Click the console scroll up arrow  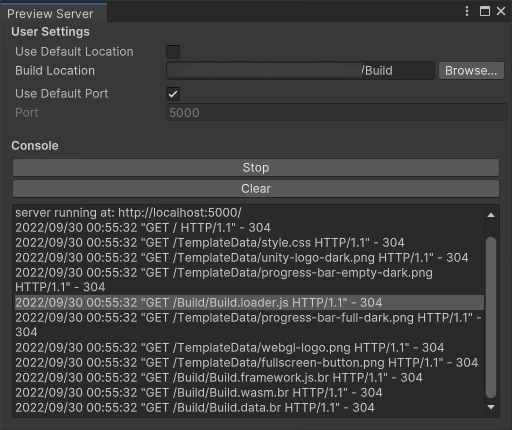[491, 215]
